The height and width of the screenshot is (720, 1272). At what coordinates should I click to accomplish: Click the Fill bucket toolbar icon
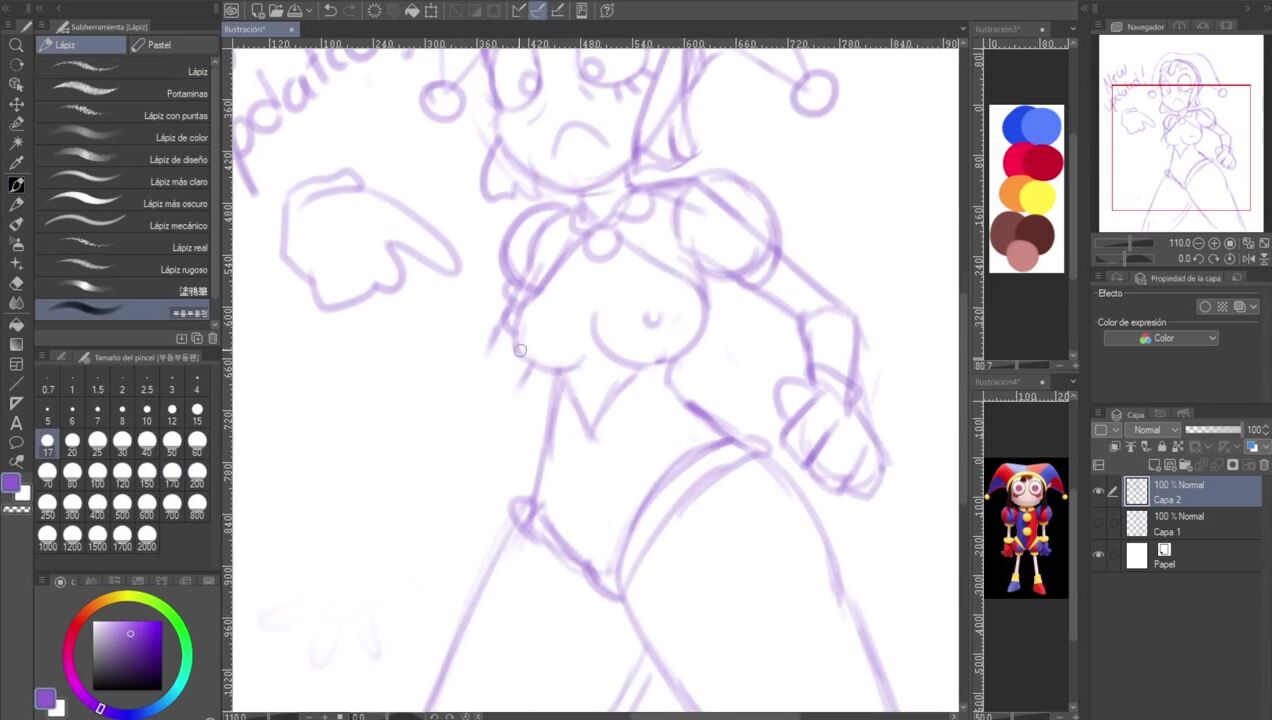411,11
